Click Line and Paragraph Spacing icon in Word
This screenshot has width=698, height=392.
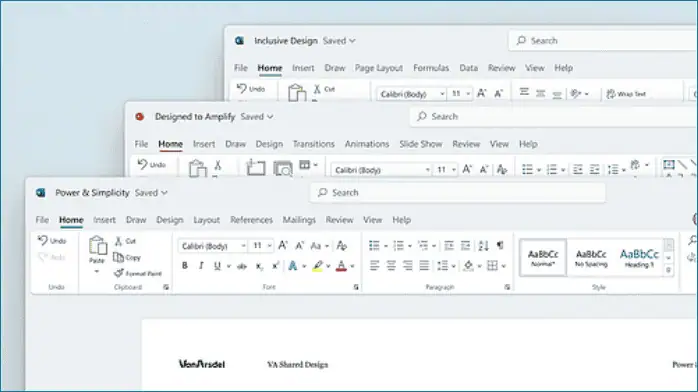point(442,266)
